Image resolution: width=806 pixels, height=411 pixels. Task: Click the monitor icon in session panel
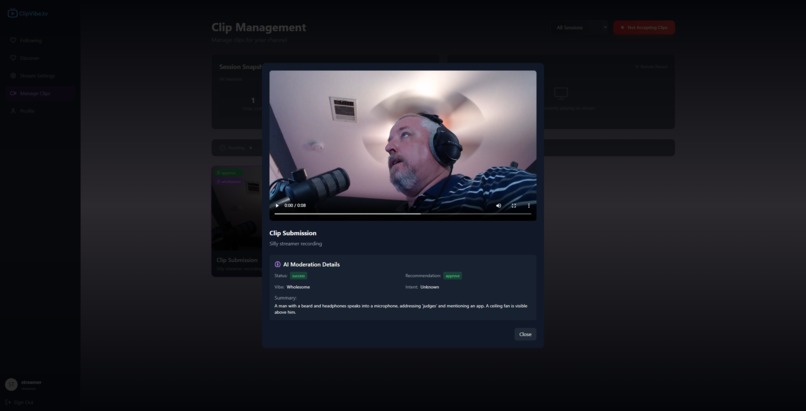tap(561, 93)
